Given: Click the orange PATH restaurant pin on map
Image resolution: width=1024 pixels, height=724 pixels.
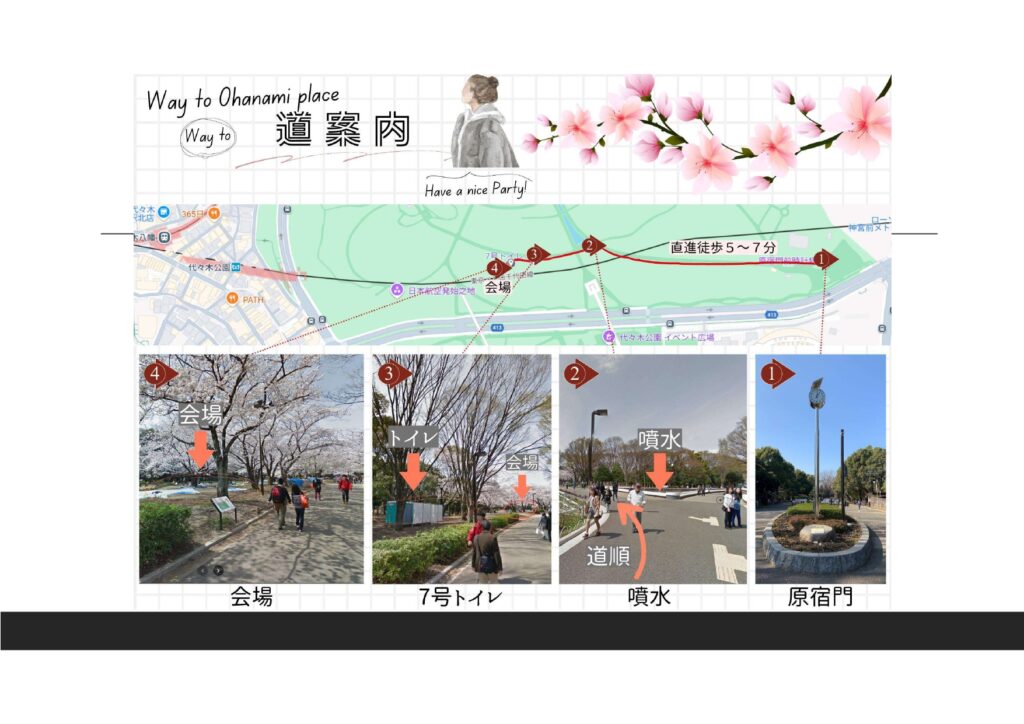Looking at the screenshot, I should 232,298.
